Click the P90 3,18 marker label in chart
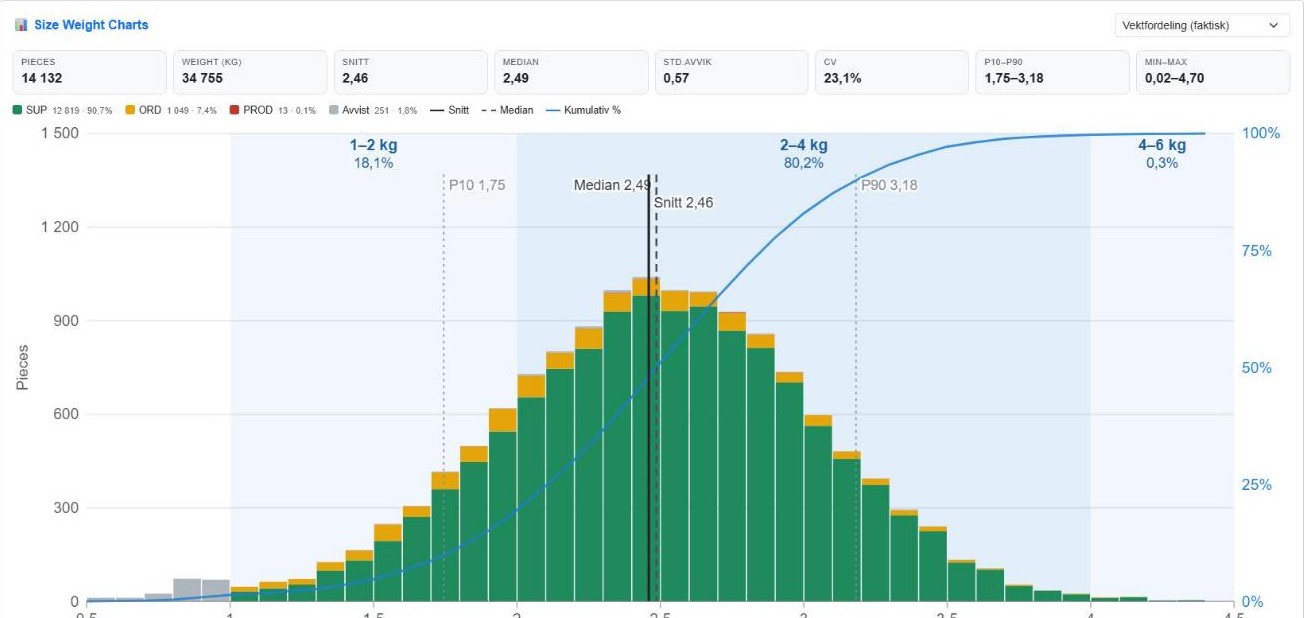Screen dimensions: 1304x618 [889, 185]
